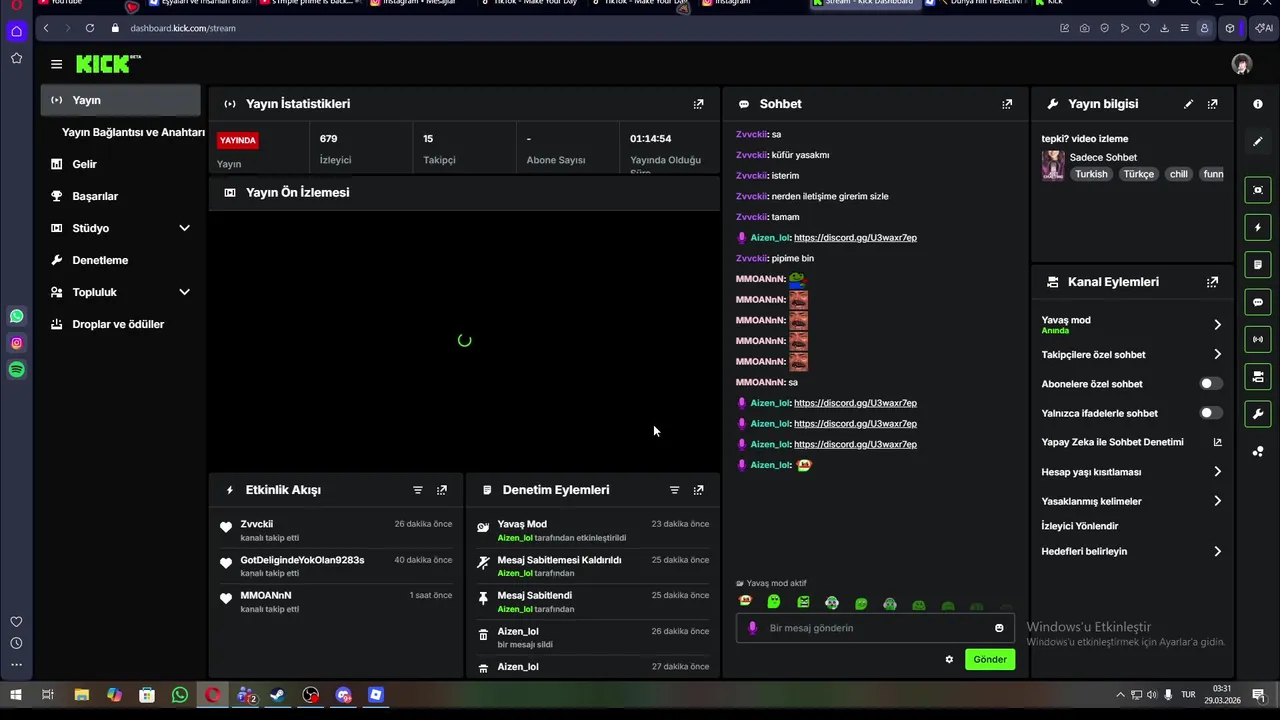
Task: Open emoji picker in chat input
Action: 999,628
